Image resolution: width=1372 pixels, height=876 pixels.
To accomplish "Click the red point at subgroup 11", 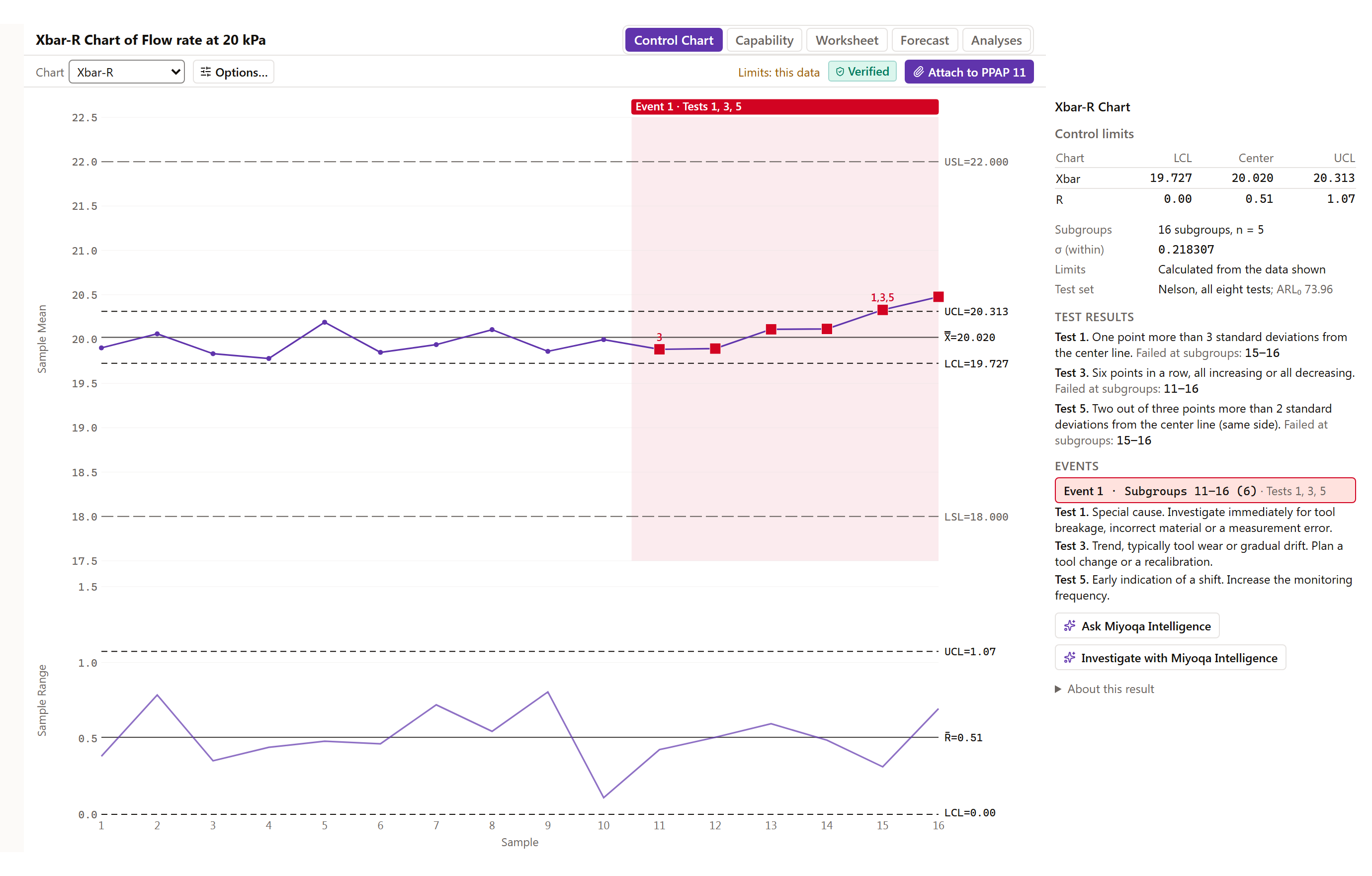I will pyautogui.click(x=659, y=349).
